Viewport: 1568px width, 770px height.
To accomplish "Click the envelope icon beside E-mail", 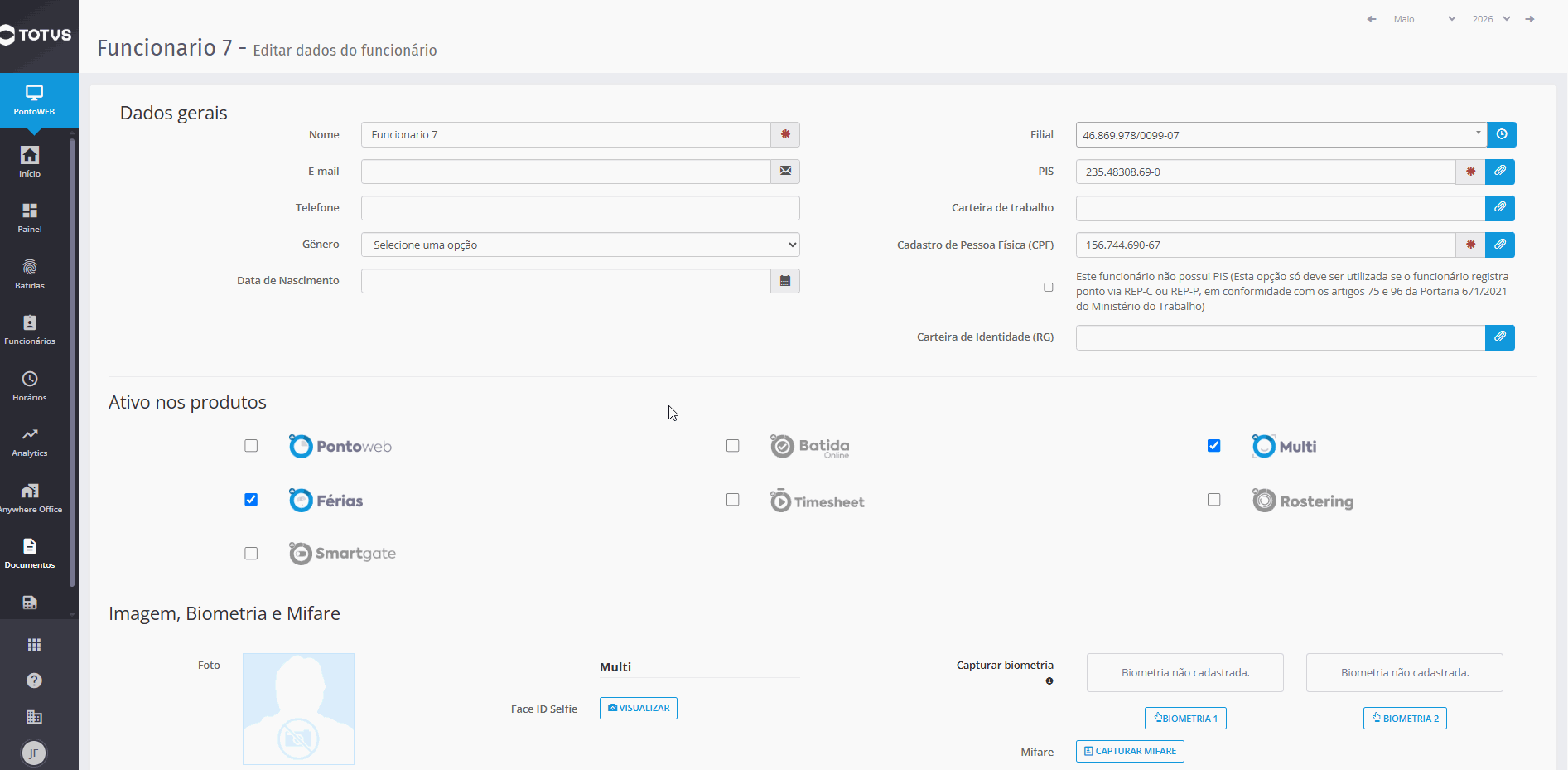I will coord(785,172).
